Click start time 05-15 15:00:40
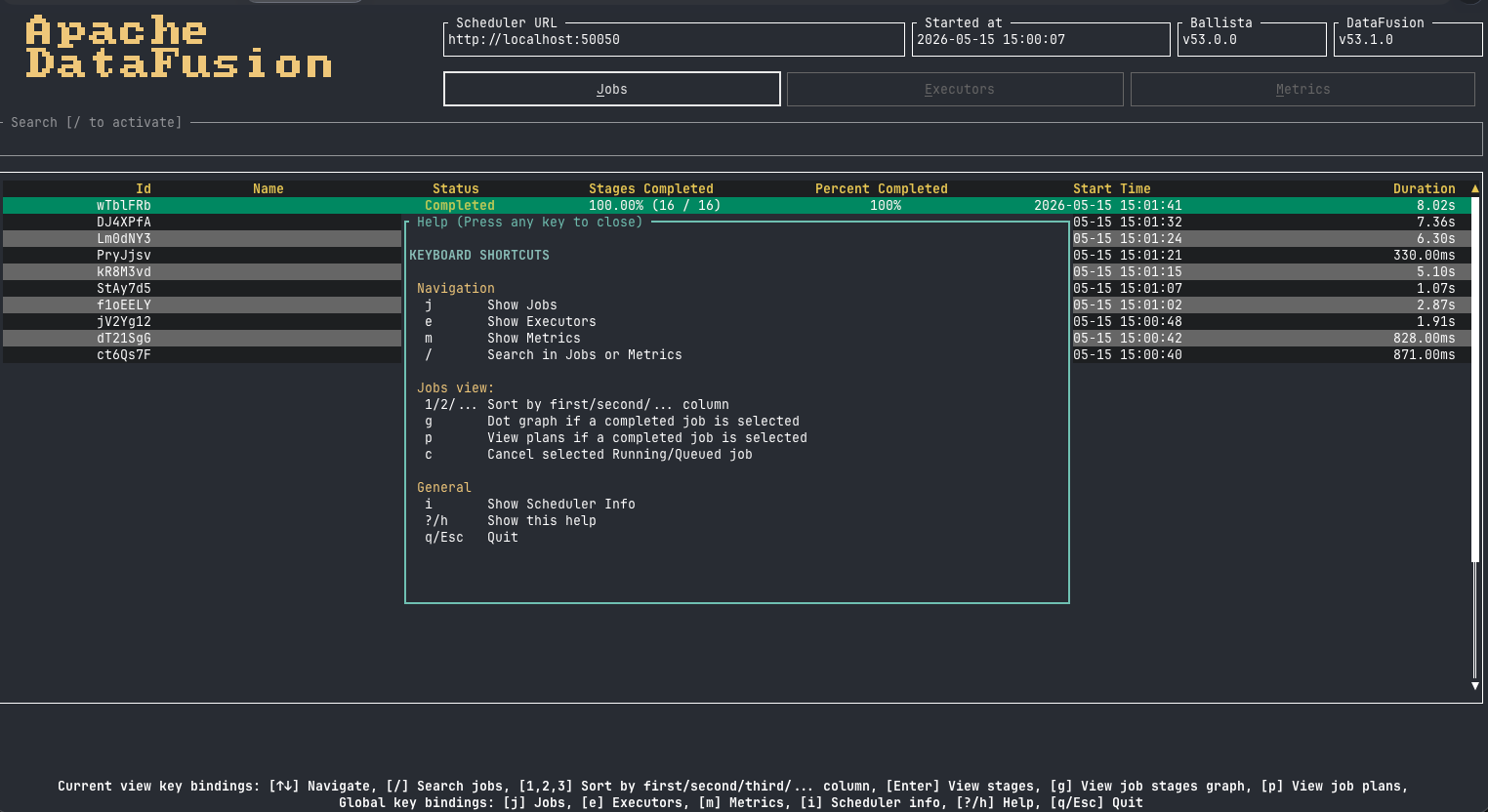 [x=1128, y=354]
